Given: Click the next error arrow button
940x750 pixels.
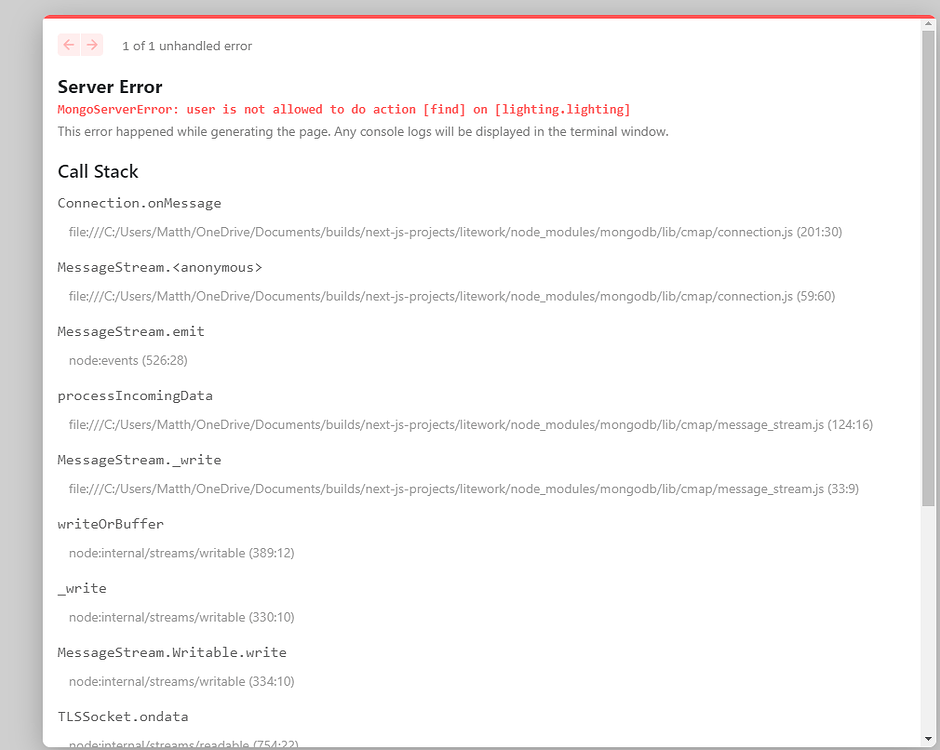Looking at the screenshot, I should (x=92, y=45).
